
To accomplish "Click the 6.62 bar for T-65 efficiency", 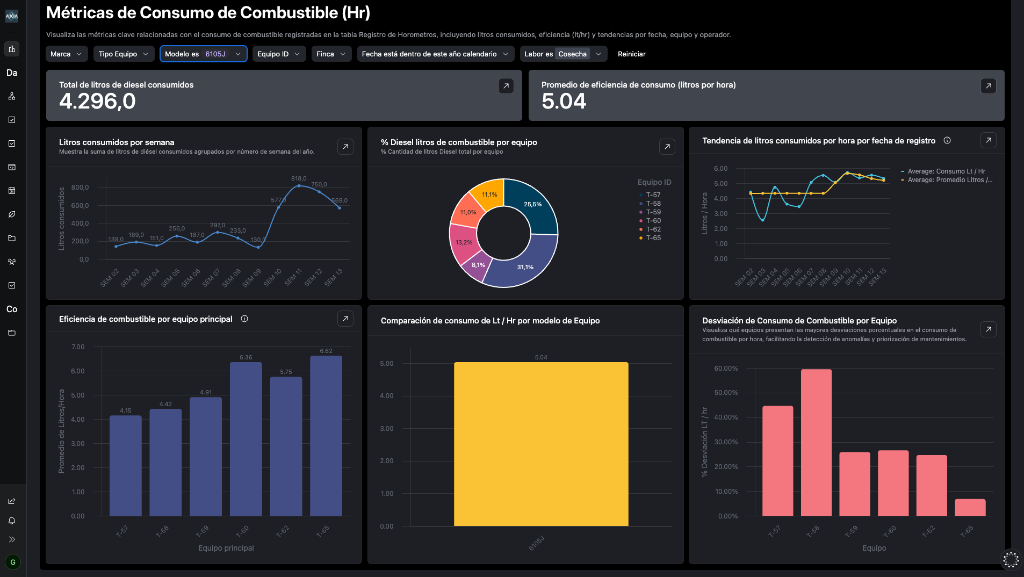I will click(x=326, y=436).
